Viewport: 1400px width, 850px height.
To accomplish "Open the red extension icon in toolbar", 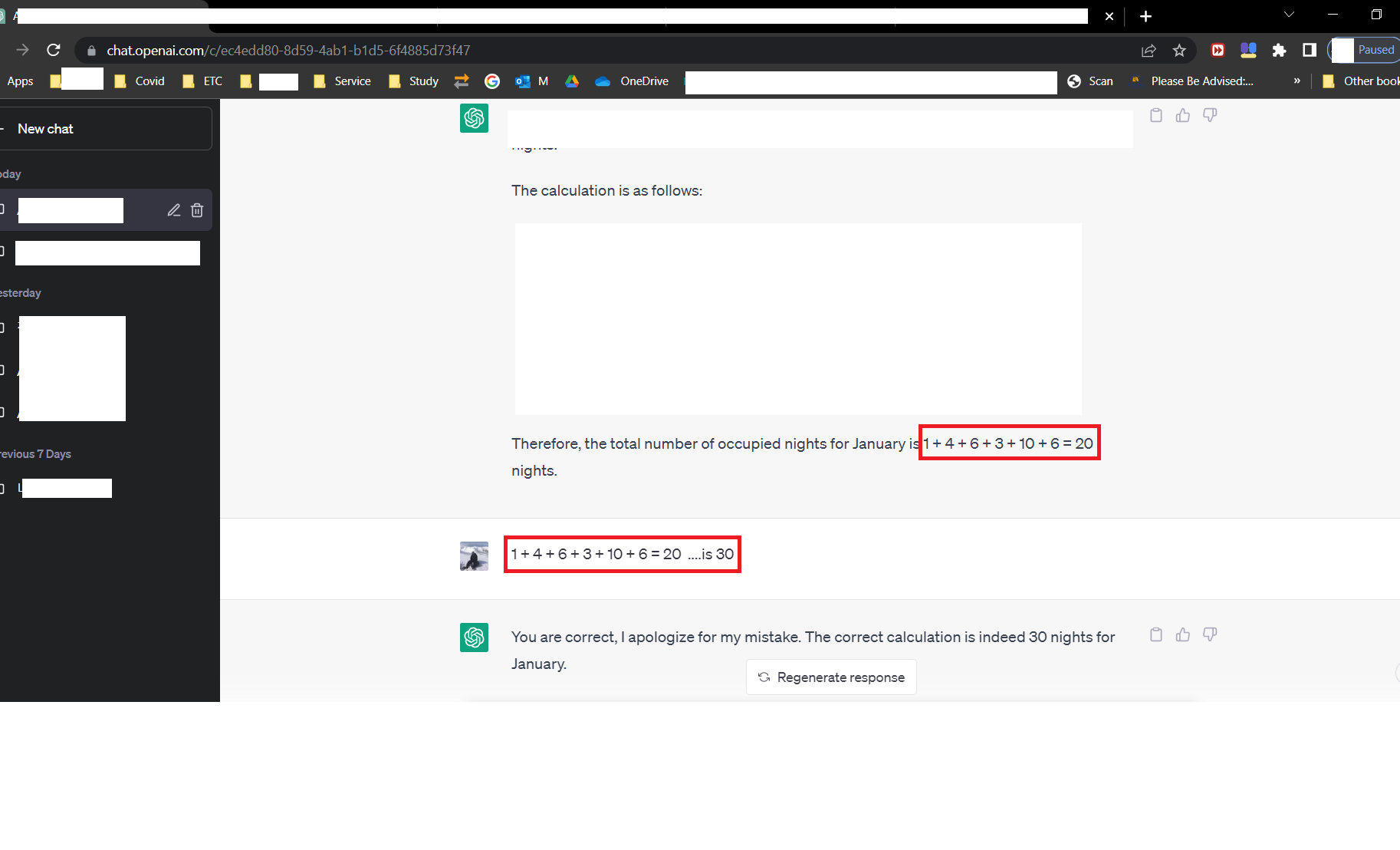I will (x=1218, y=51).
